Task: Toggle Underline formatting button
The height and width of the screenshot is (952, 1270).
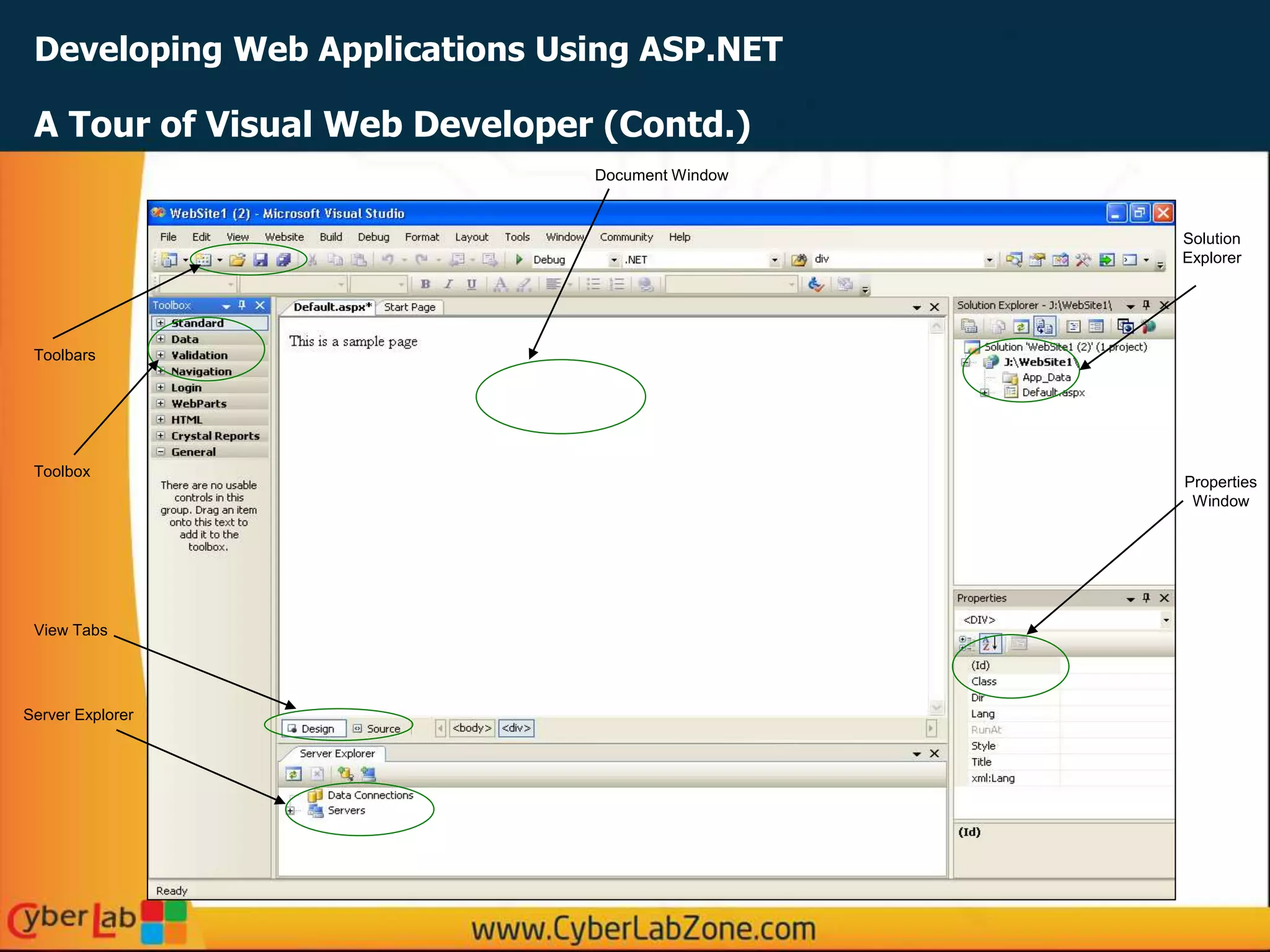Action: tap(471, 284)
